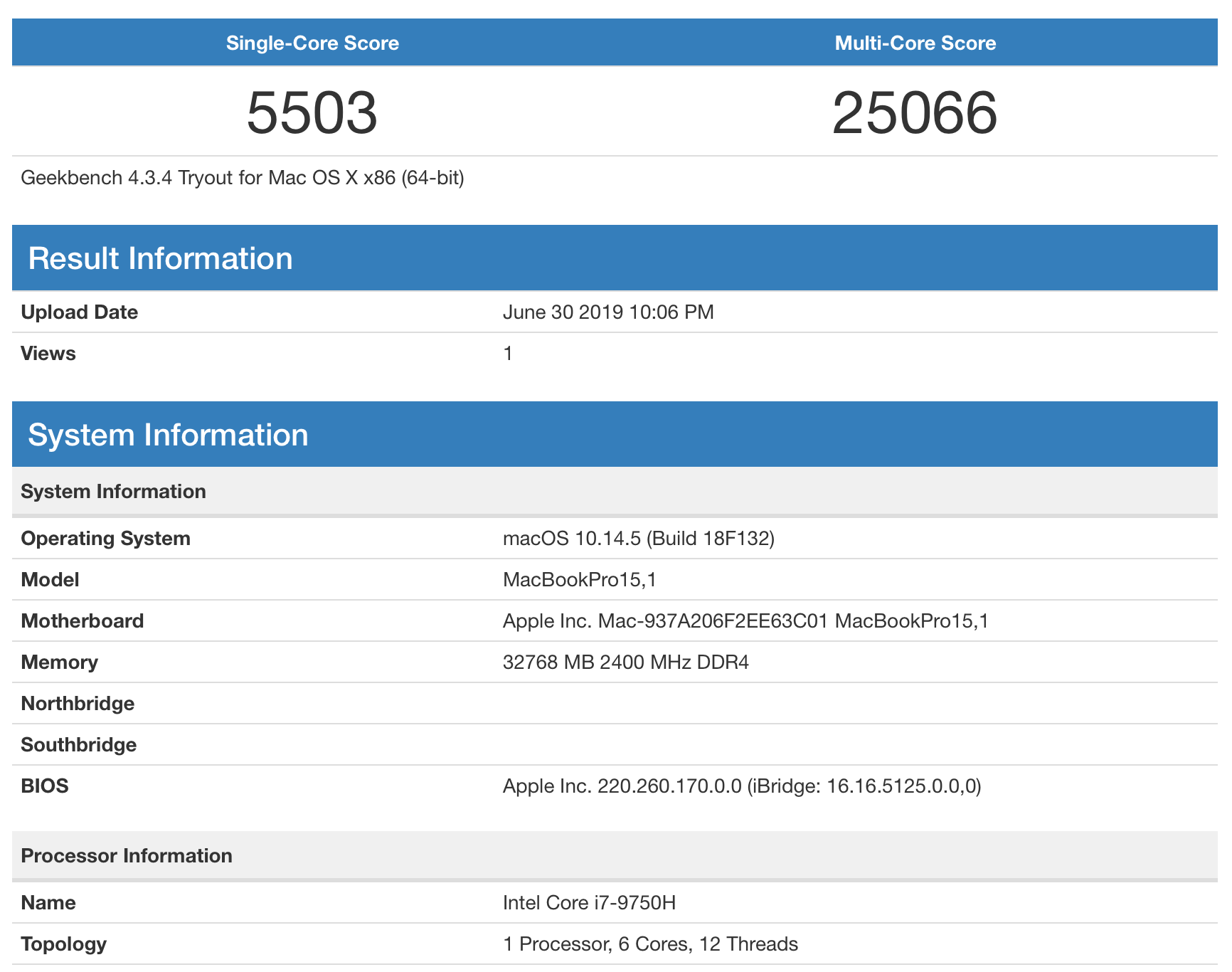1232x972 pixels.
Task: Select the date June 30 2019 10:06 PM
Action: point(608,312)
